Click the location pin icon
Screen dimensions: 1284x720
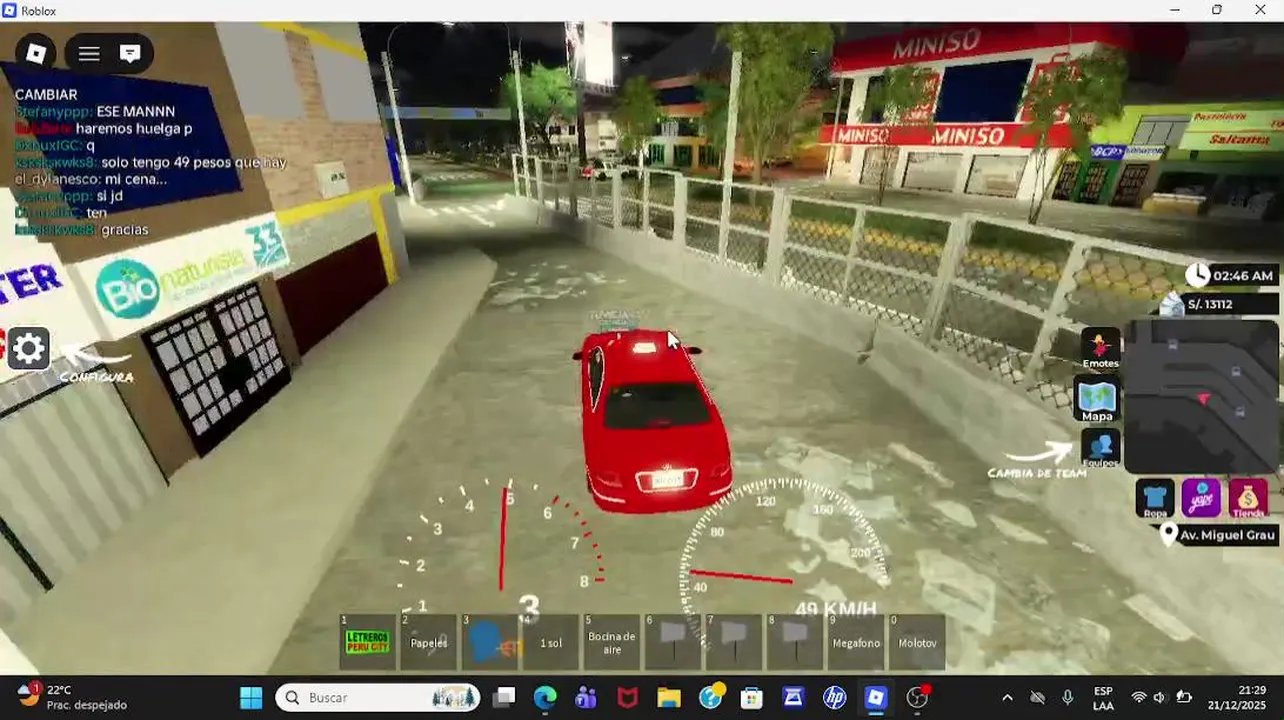coord(1167,534)
